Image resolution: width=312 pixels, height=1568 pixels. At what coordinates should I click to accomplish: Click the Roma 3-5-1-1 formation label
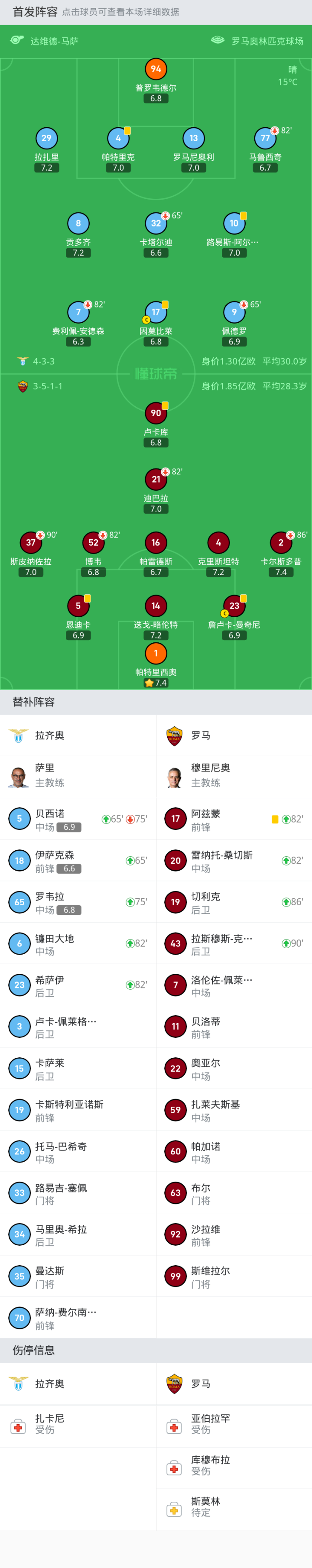click(48, 386)
